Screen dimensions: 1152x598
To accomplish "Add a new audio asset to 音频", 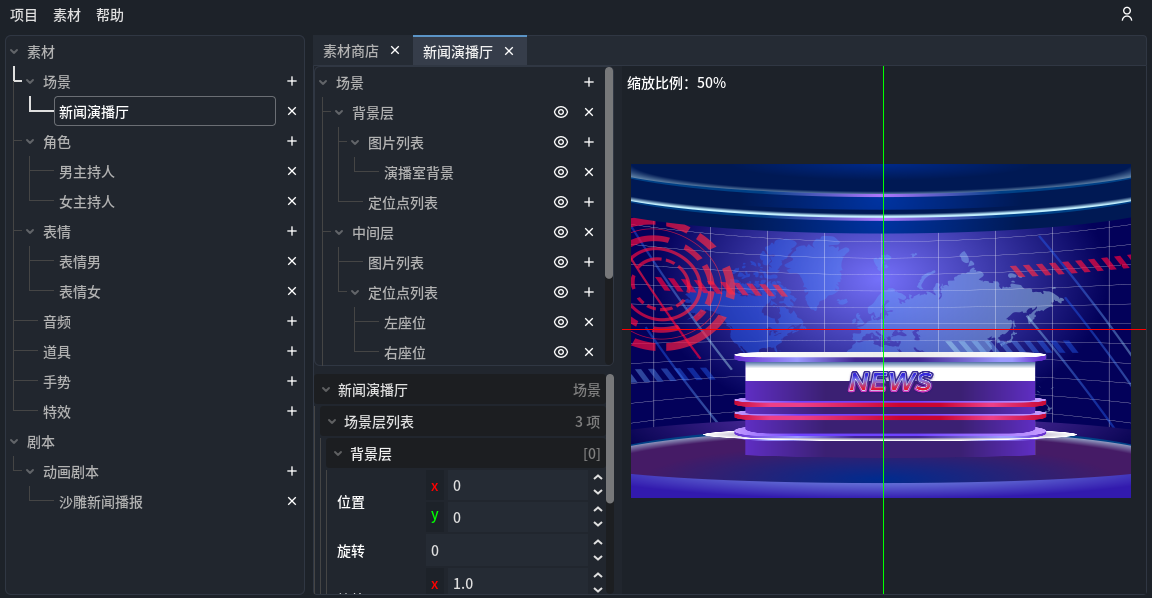I will coord(291,321).
